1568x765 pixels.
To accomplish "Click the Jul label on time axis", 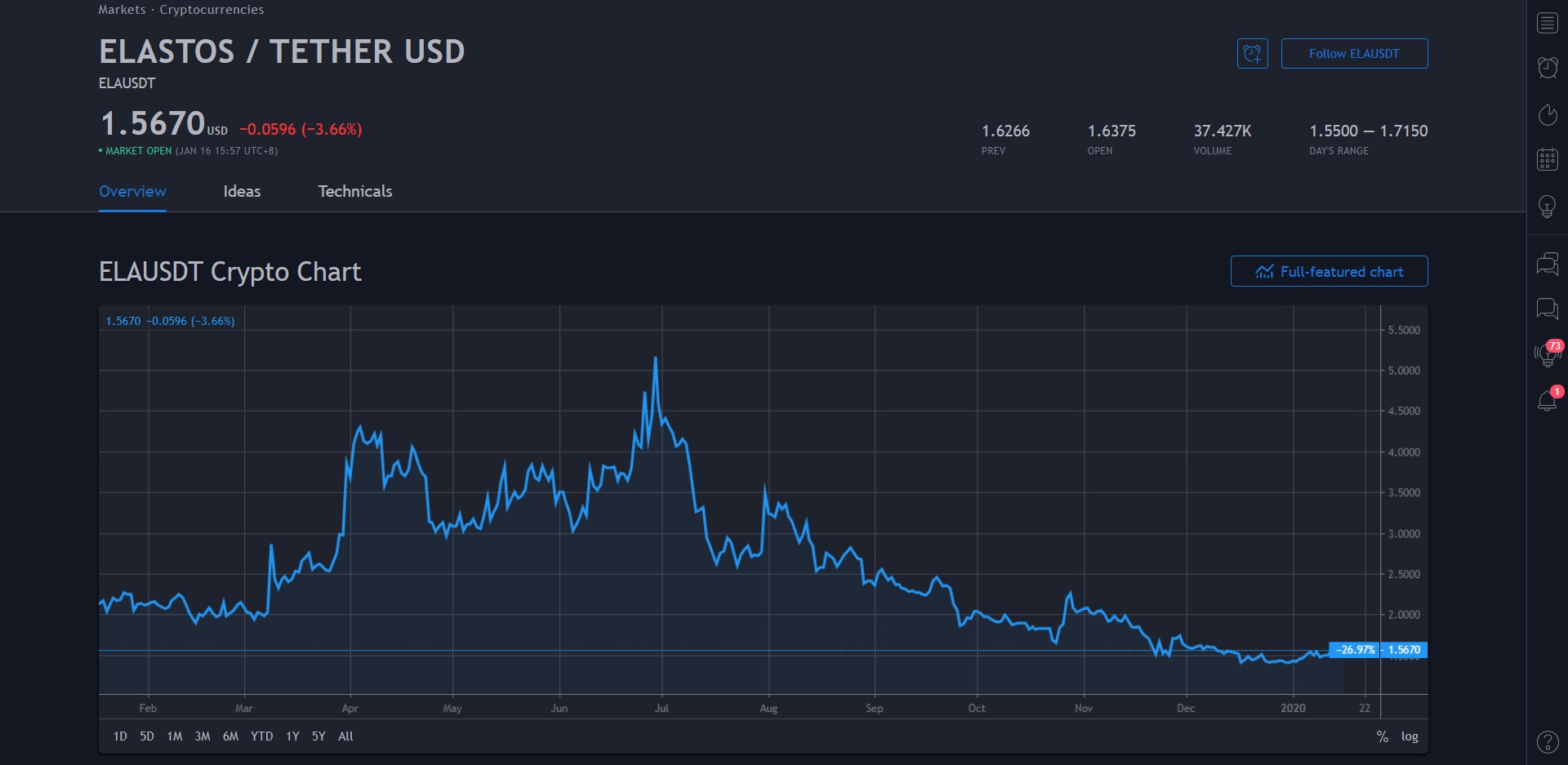I will (x=661, y=708).
